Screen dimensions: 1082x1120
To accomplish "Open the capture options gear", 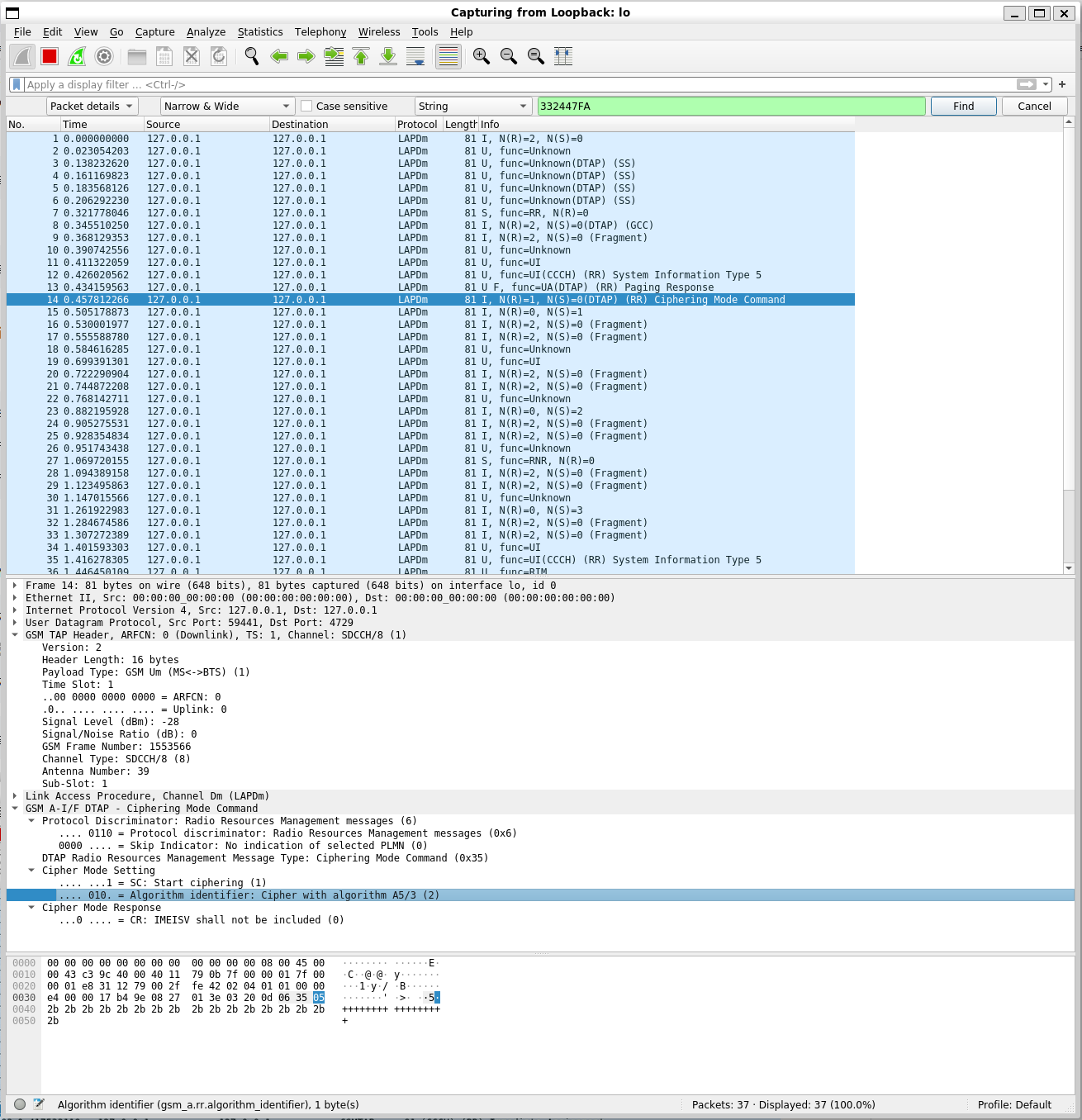I will click(x=103, y=56).
